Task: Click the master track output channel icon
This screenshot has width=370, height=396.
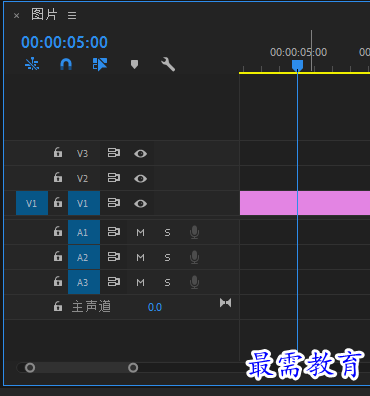Action: pos(225,303)
